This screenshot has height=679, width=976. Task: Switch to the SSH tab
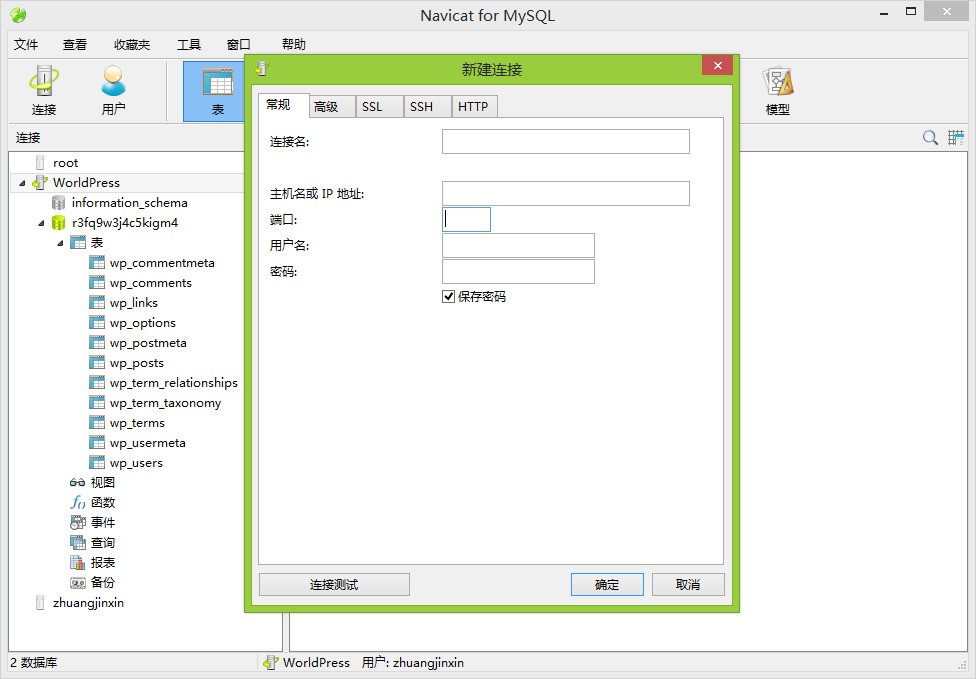click(x=428, y=106)
